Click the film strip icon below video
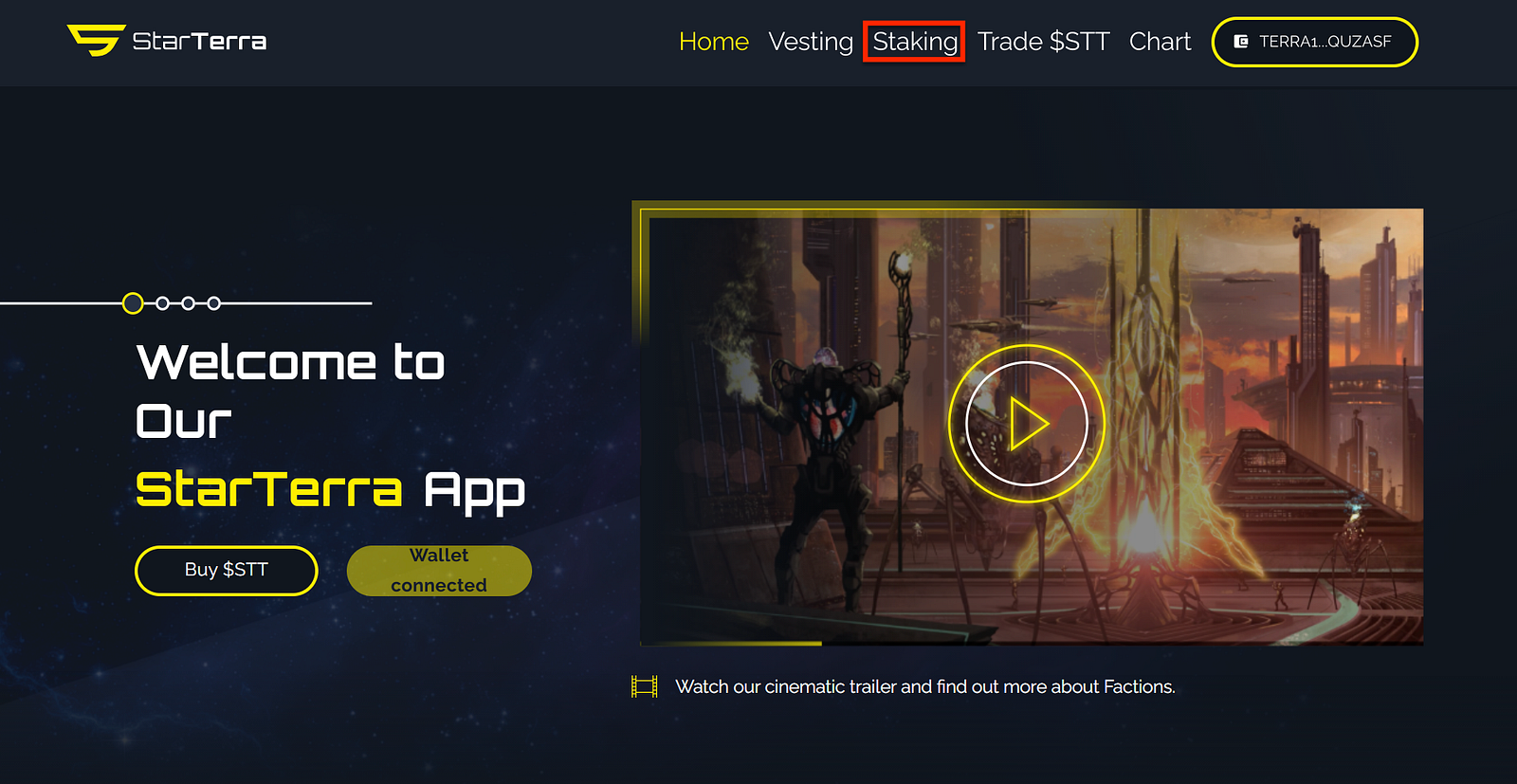The image size is (1517, 784). coord(645,686)
